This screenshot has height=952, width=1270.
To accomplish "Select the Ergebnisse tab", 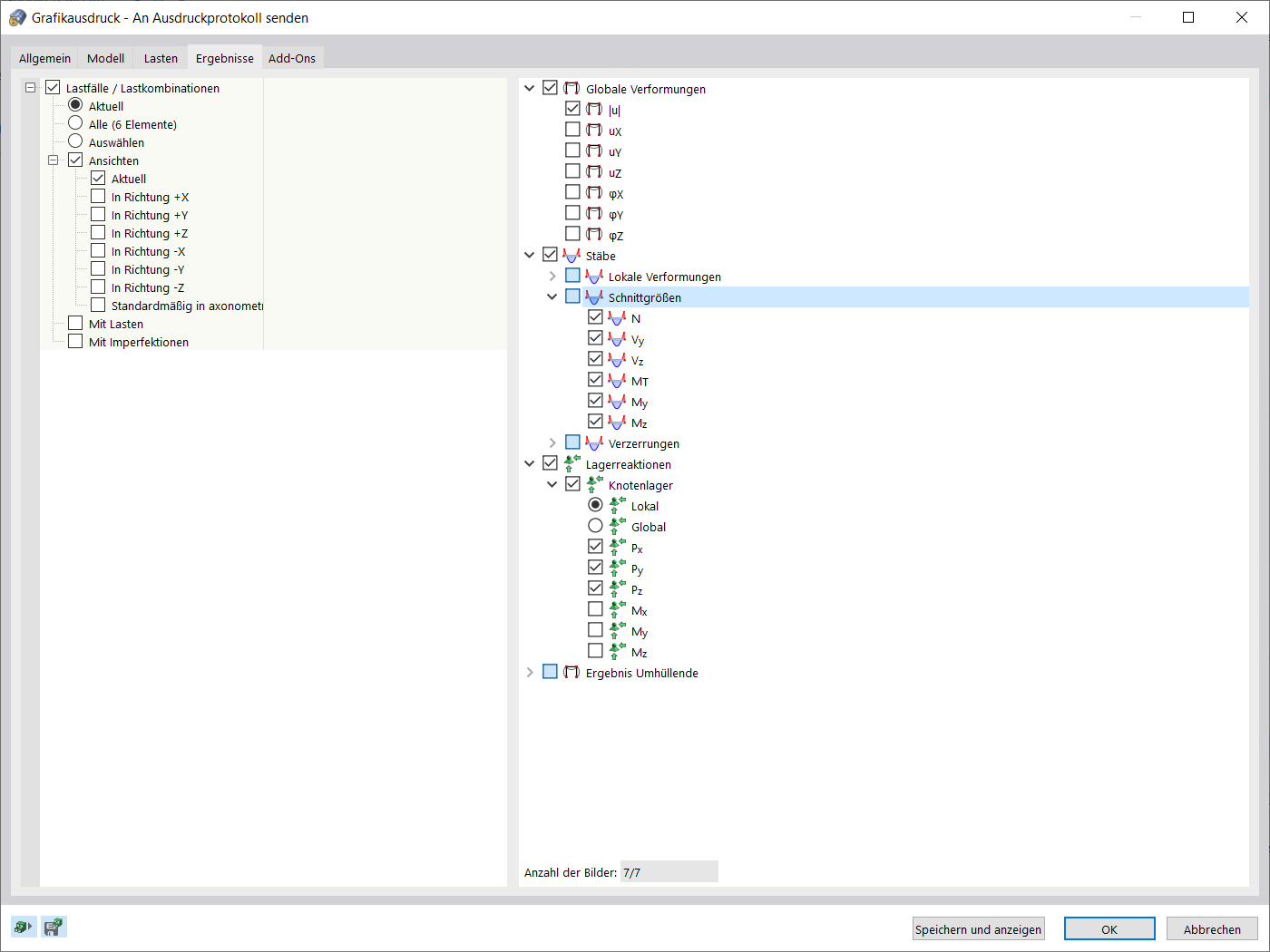I will pos(225,57).
